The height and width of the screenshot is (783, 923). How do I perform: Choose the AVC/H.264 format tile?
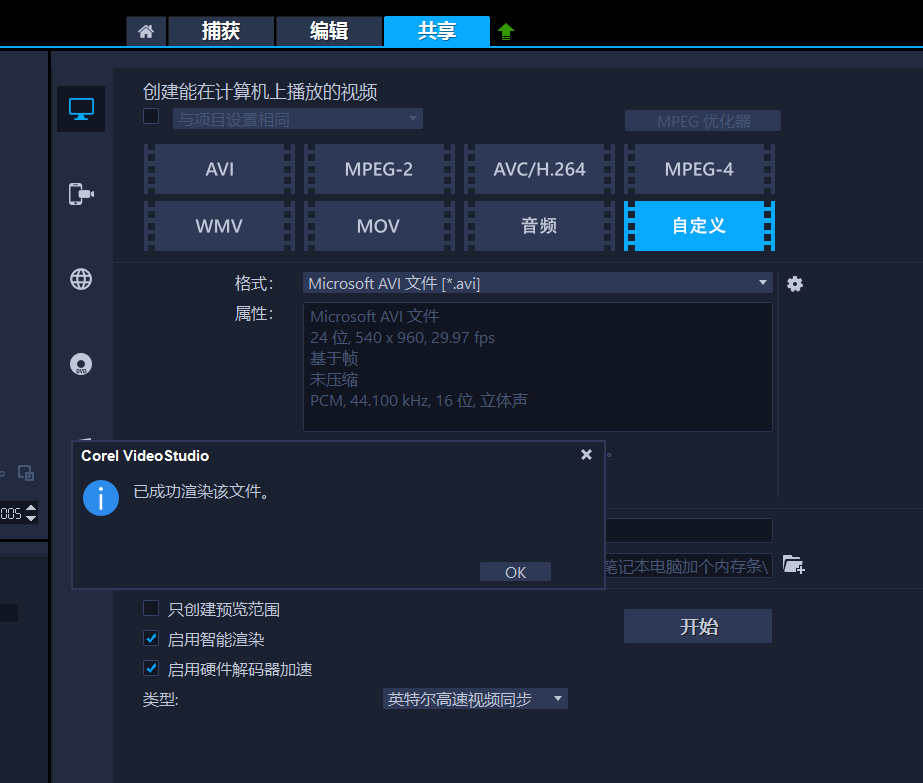[539, 169]
